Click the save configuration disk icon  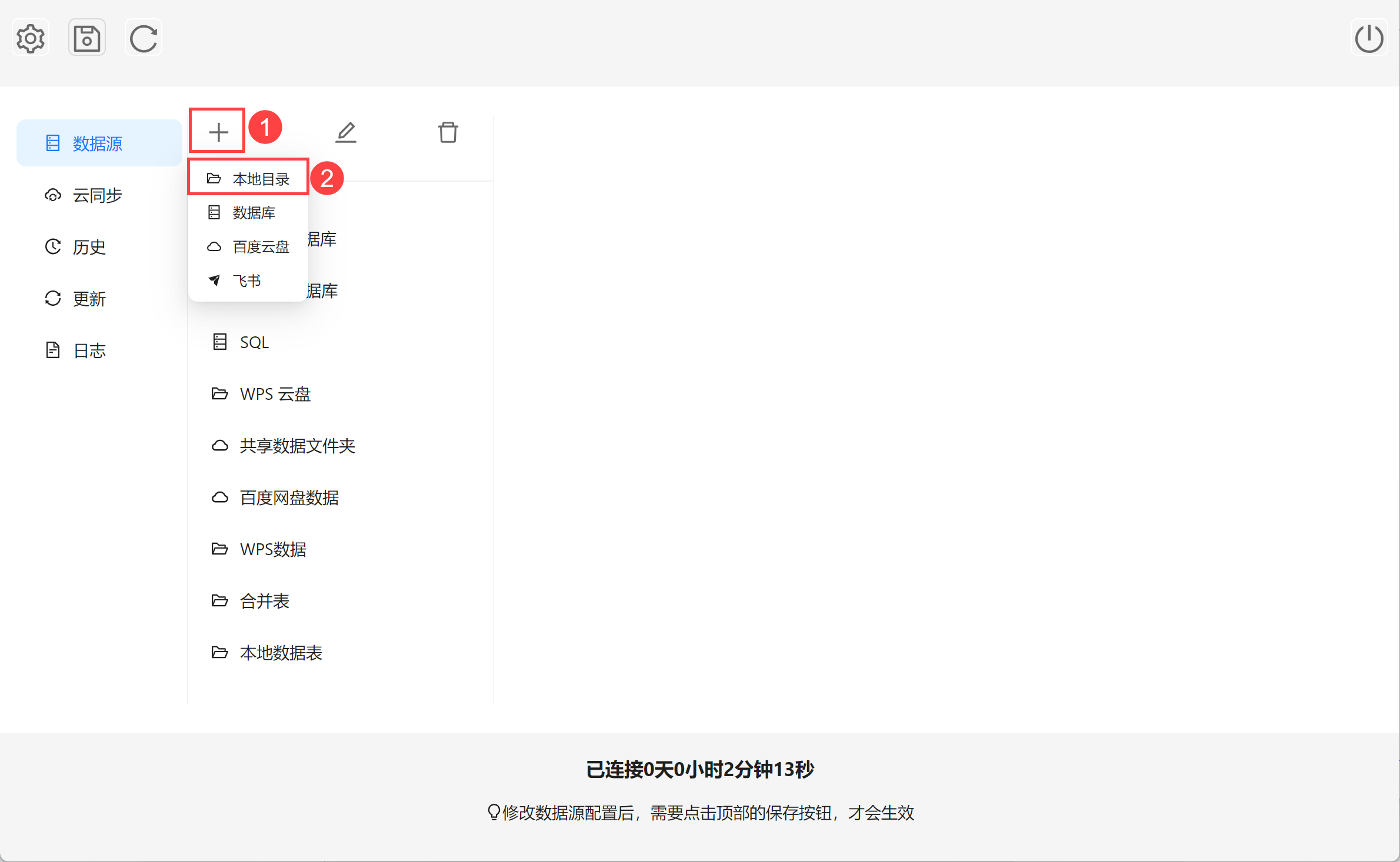pyautogui.click(x=87, y=39)
